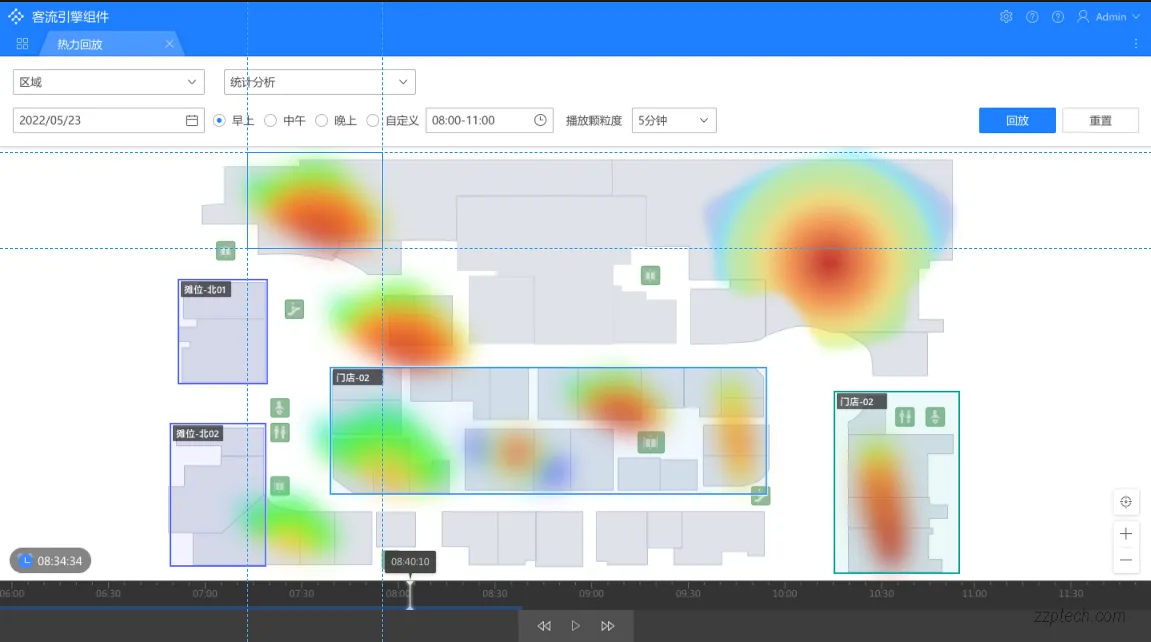Open the calendar icon in date field
This screenshot has height=642, width=1151.
192,120
